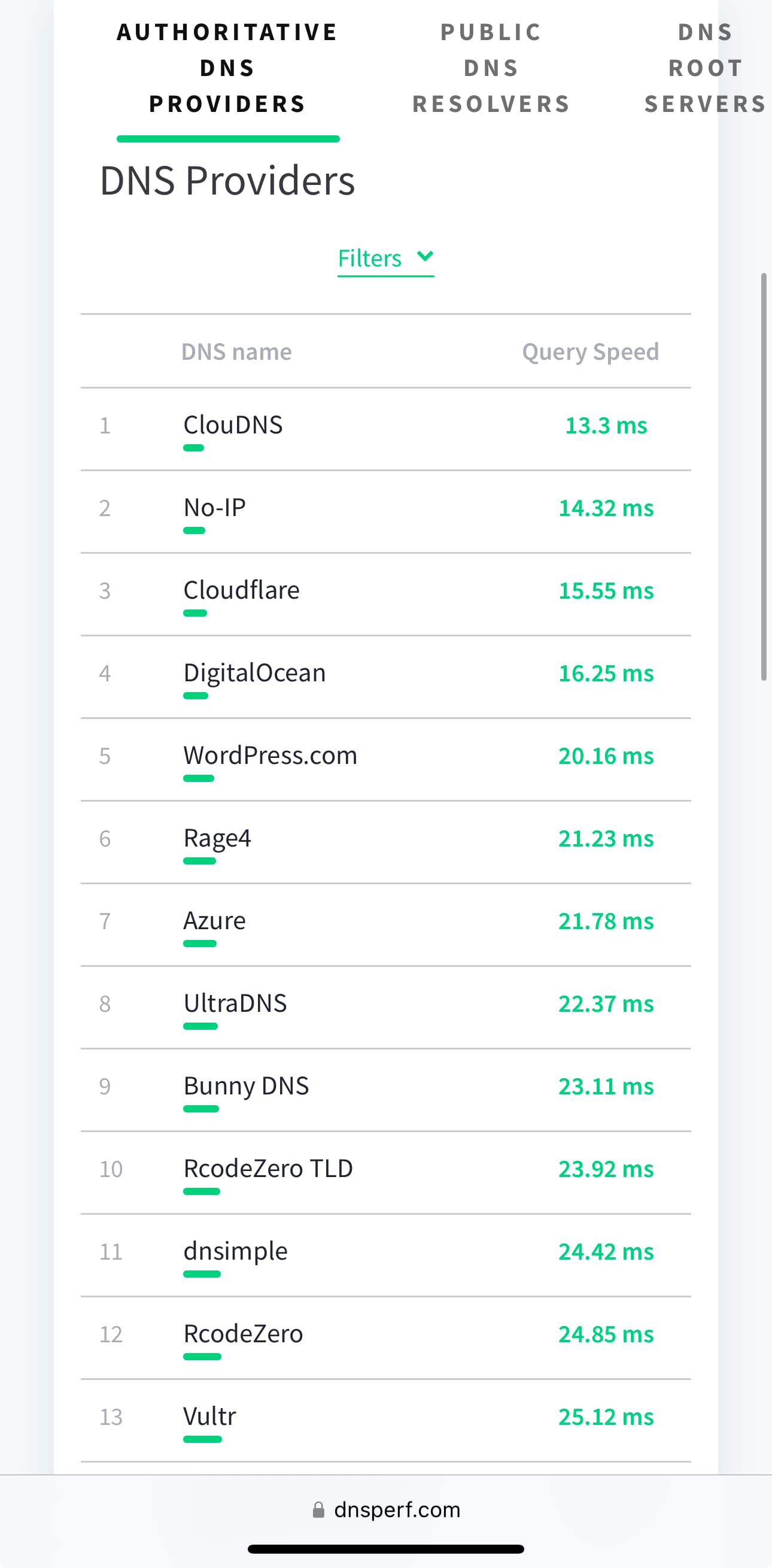Screen dimensions: 772x1568
Task: Open the ClouDNS provider row
Action: tap(385, 429)
